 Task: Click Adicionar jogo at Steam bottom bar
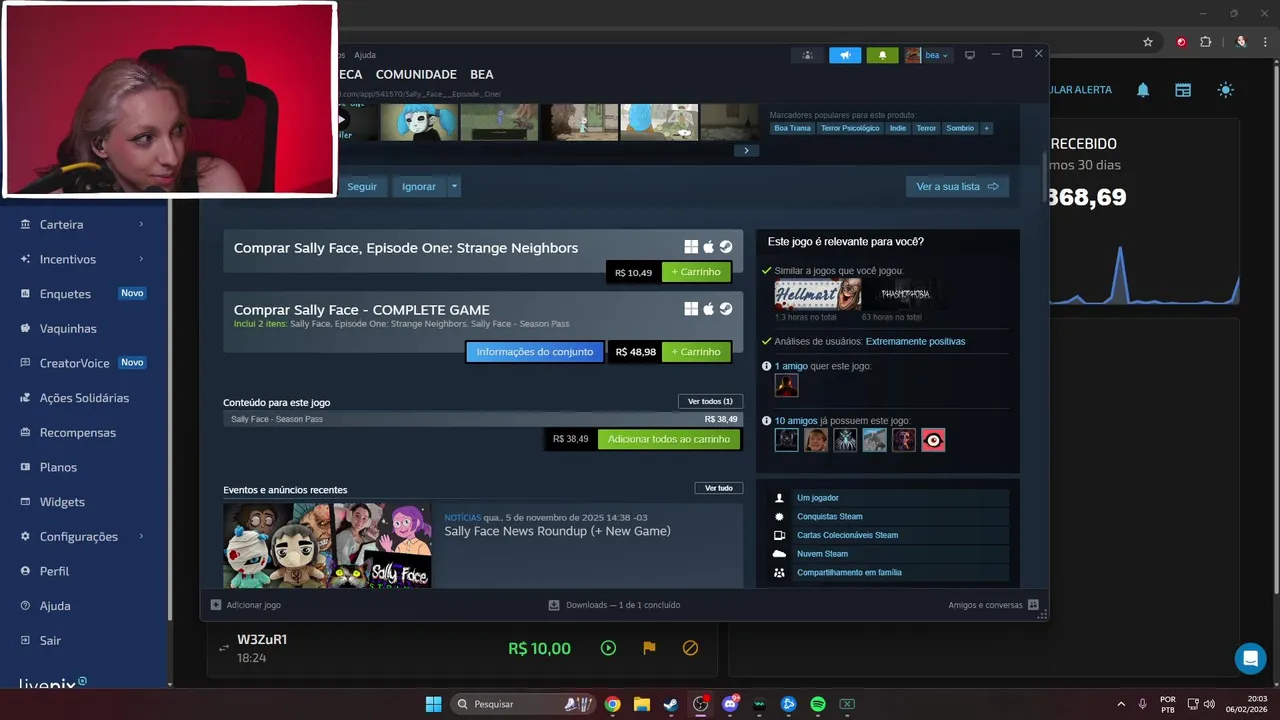point(246,605)
